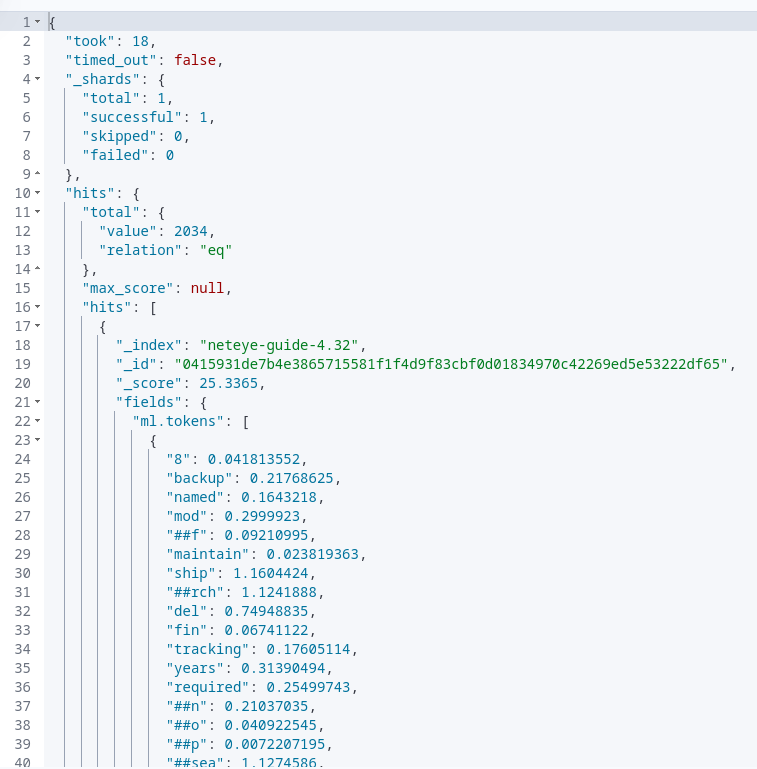This screenshot has height=769, width=757.
Task: Click the "backup" token key
Action: pos(199,478)
